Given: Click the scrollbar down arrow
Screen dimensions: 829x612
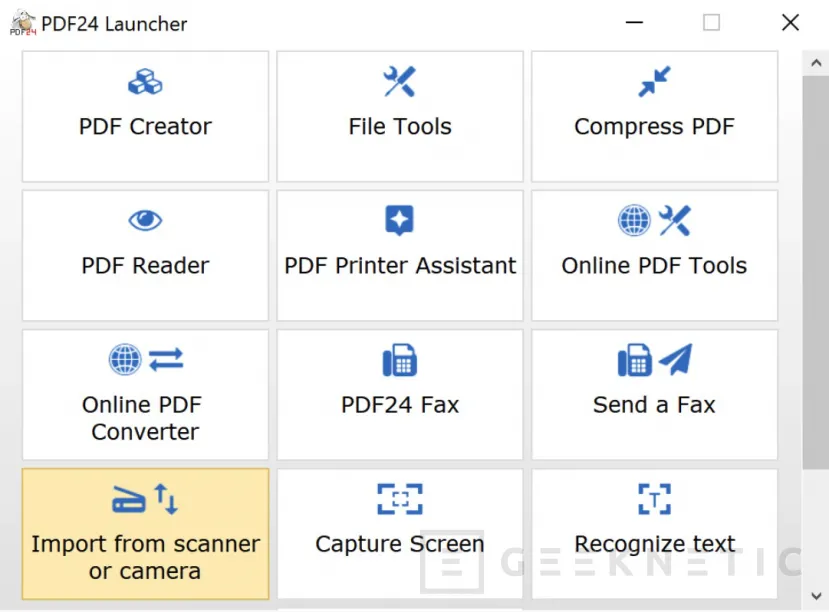Looking at the screenshot, I should click(x=816, y=596).
